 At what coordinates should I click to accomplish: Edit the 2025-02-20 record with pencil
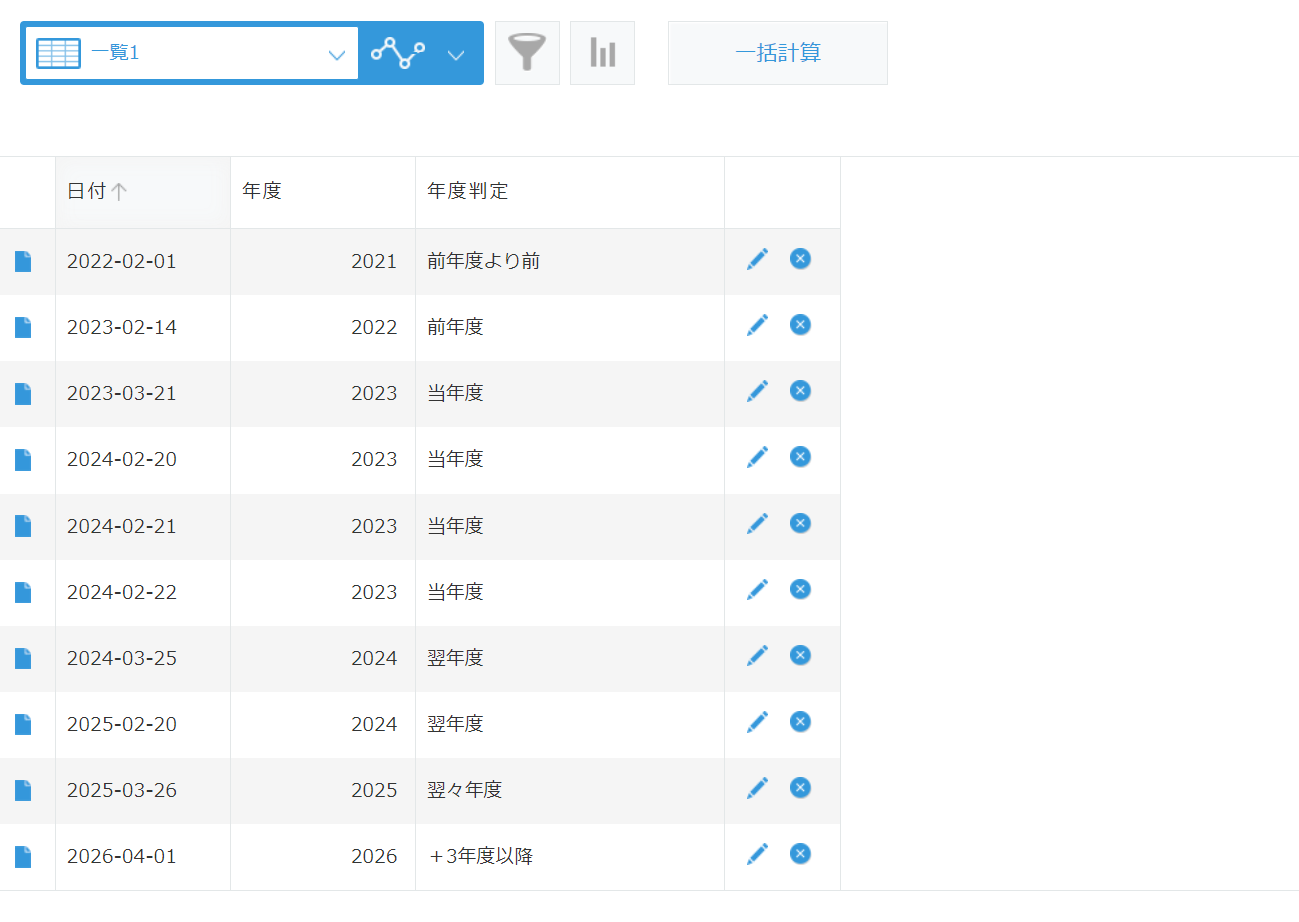click(x=758, y=723)
